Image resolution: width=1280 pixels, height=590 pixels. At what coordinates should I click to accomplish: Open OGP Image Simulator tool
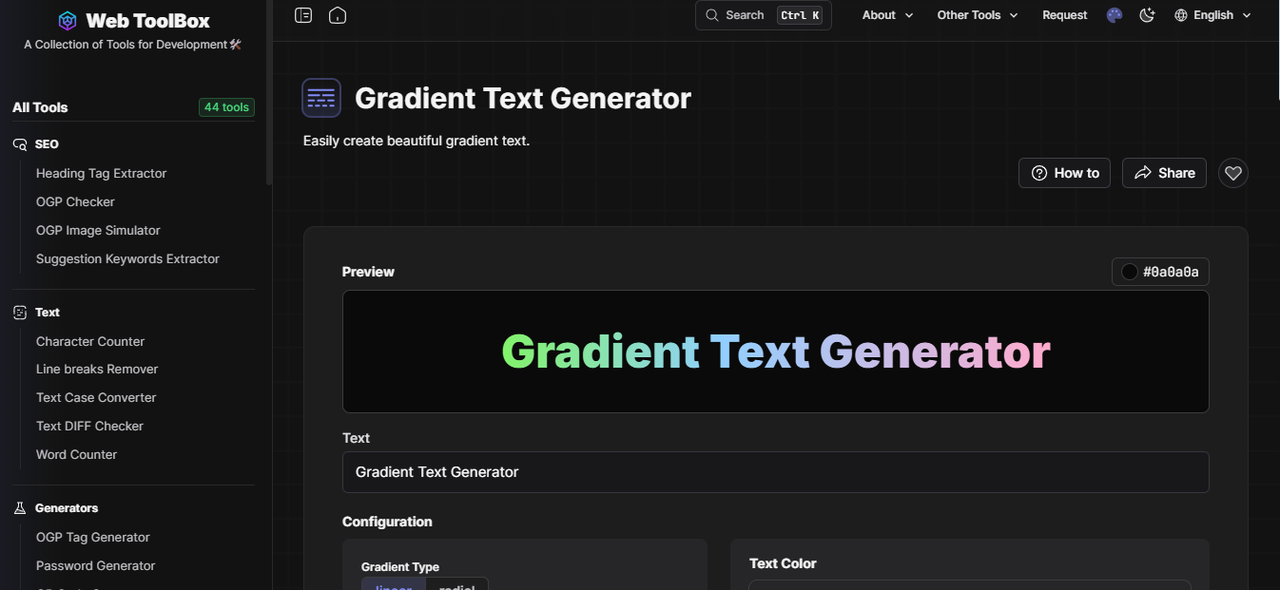[x=98, y=230]
